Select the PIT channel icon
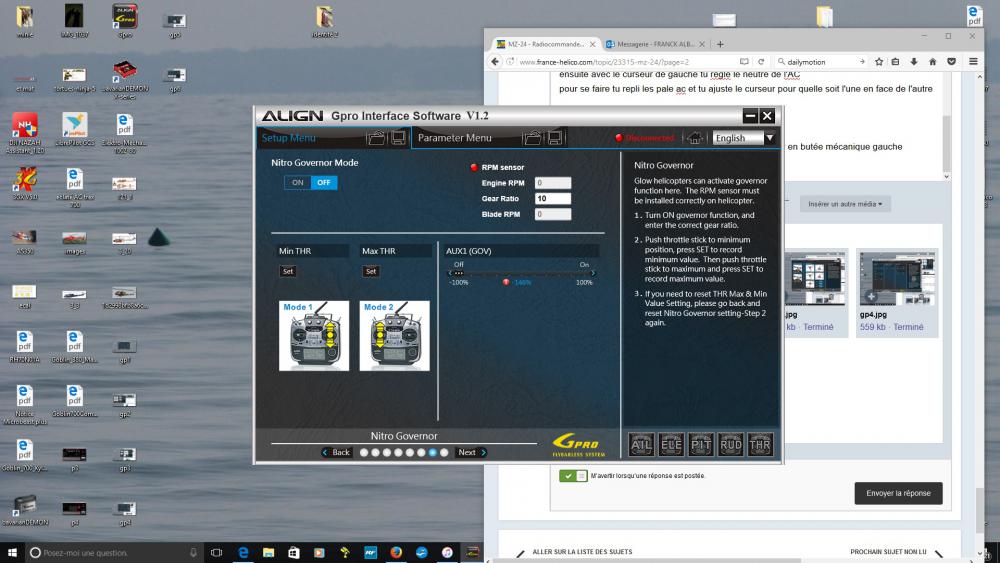Viewport: 1000px width, 563px height. (x=701, y=445)
